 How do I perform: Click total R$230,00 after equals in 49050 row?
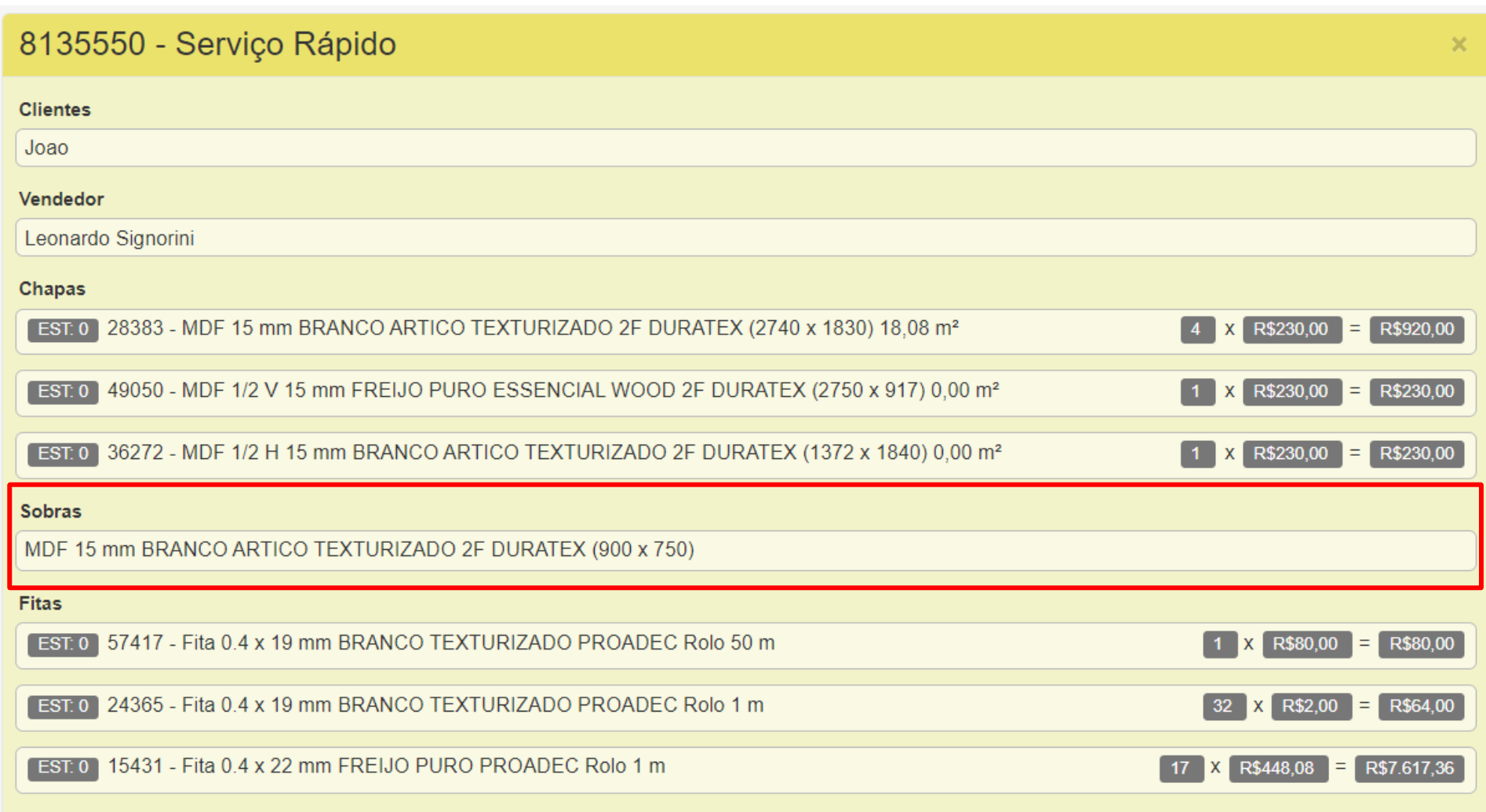(x=1417, y=391)
